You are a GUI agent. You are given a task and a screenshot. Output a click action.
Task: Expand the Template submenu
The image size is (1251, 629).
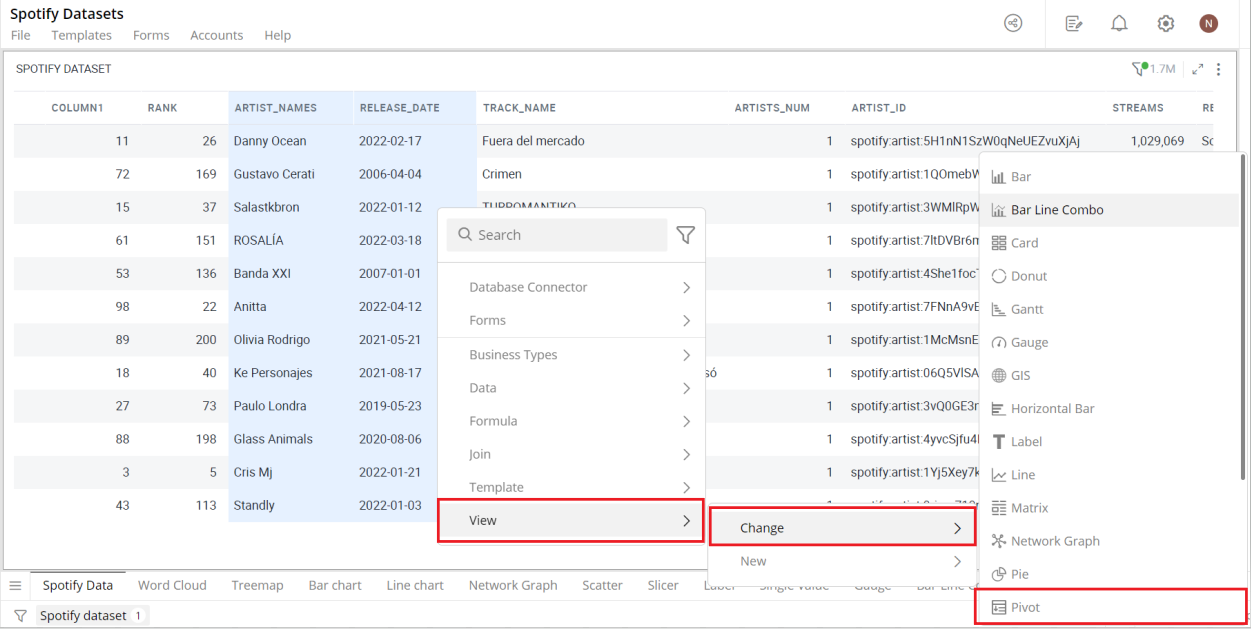click(x=571, y=487)
